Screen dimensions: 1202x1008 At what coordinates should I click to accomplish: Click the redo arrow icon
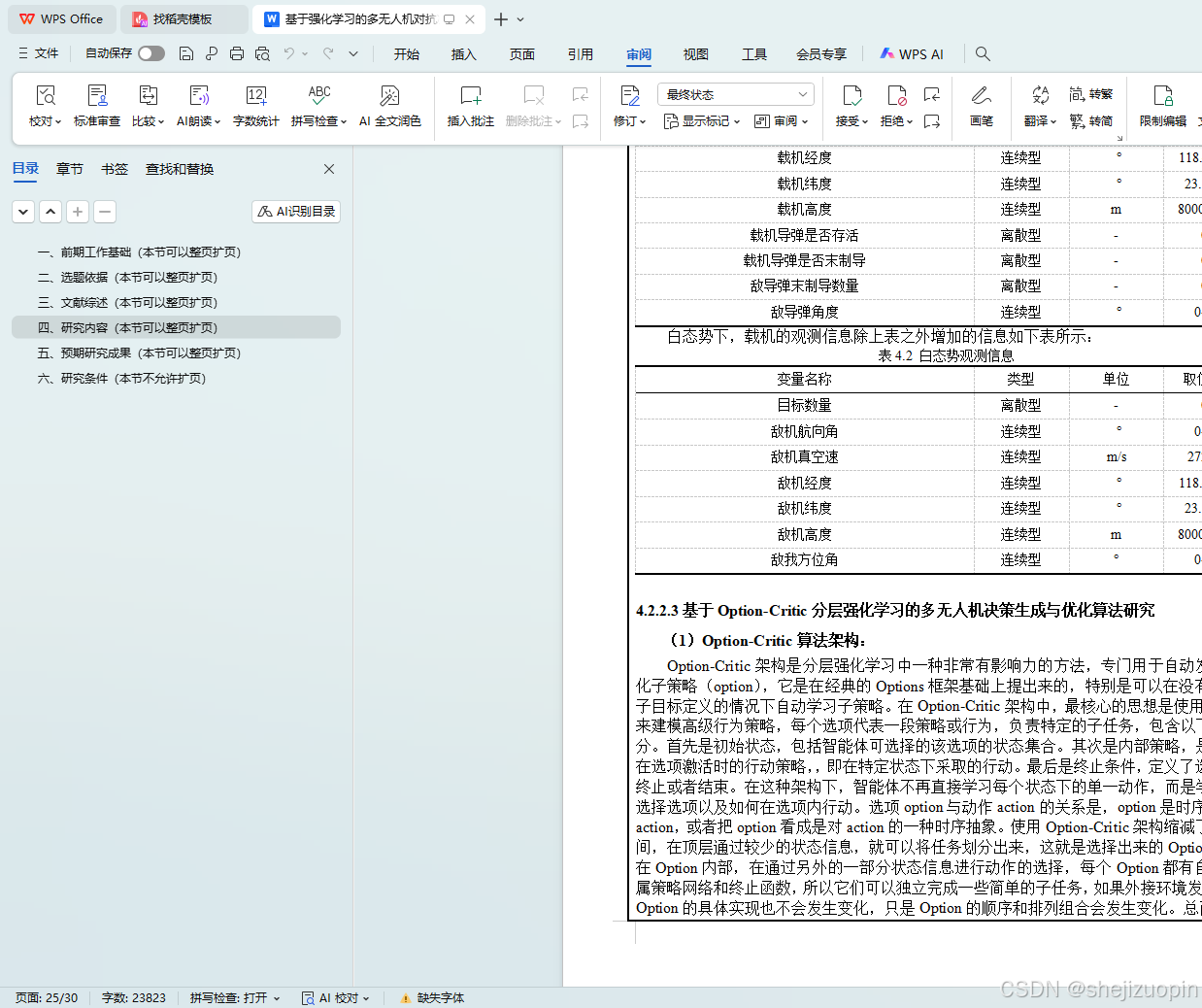(x=328, y=53)
